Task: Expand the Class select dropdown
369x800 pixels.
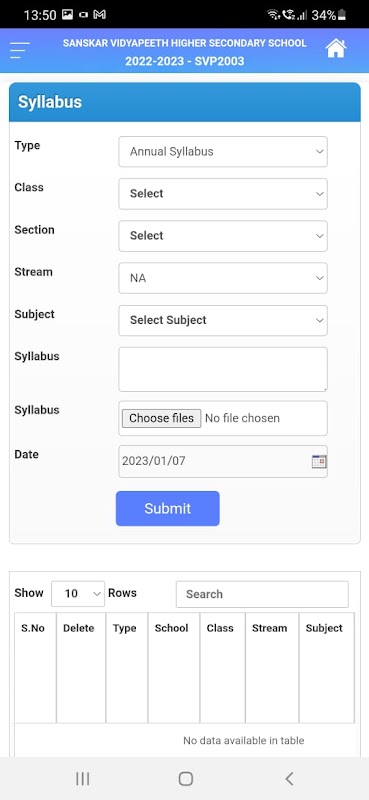Action: [x=223, y=194]
